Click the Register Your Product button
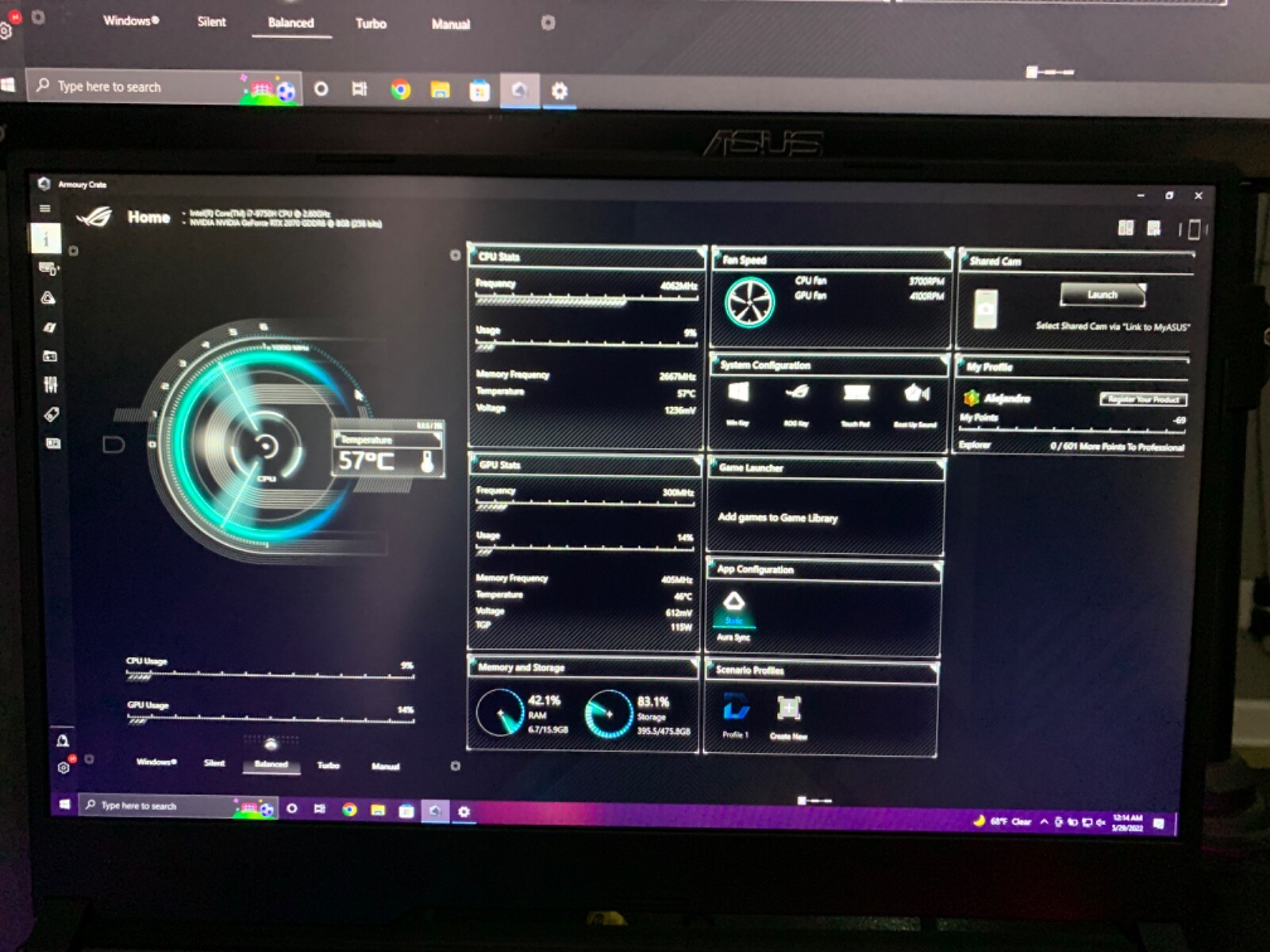 point(1144,399)
